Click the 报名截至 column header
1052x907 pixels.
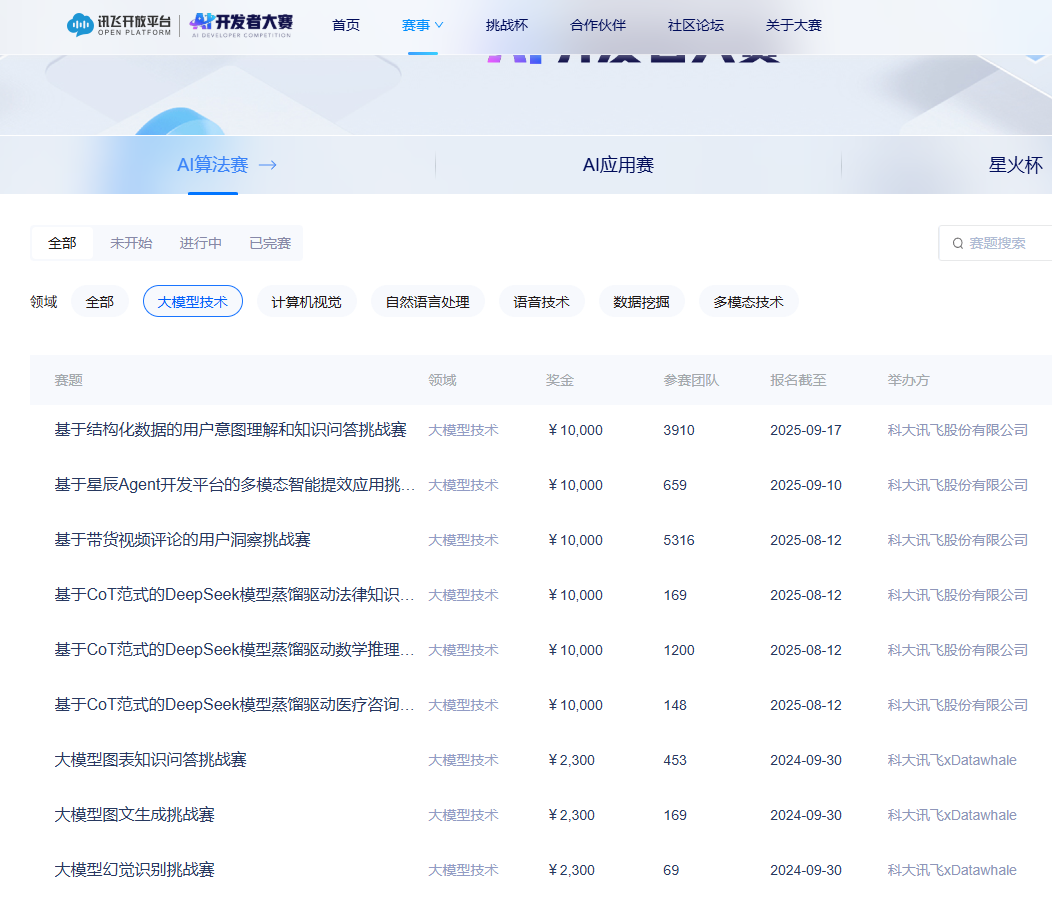click(798, 380)
